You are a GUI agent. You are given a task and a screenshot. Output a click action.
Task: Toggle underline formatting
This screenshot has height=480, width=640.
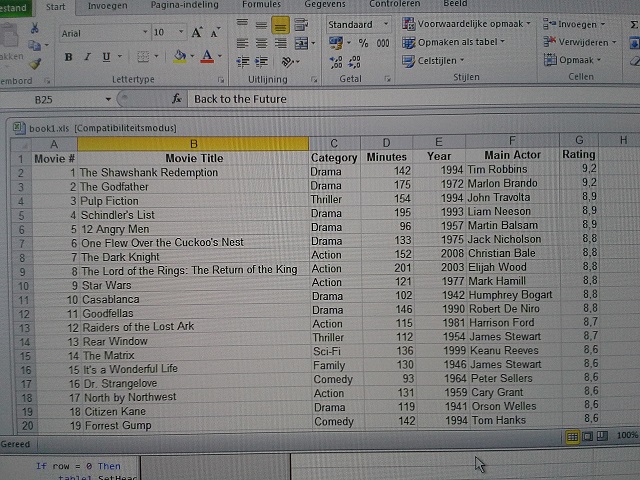click(x=106, y=57)
